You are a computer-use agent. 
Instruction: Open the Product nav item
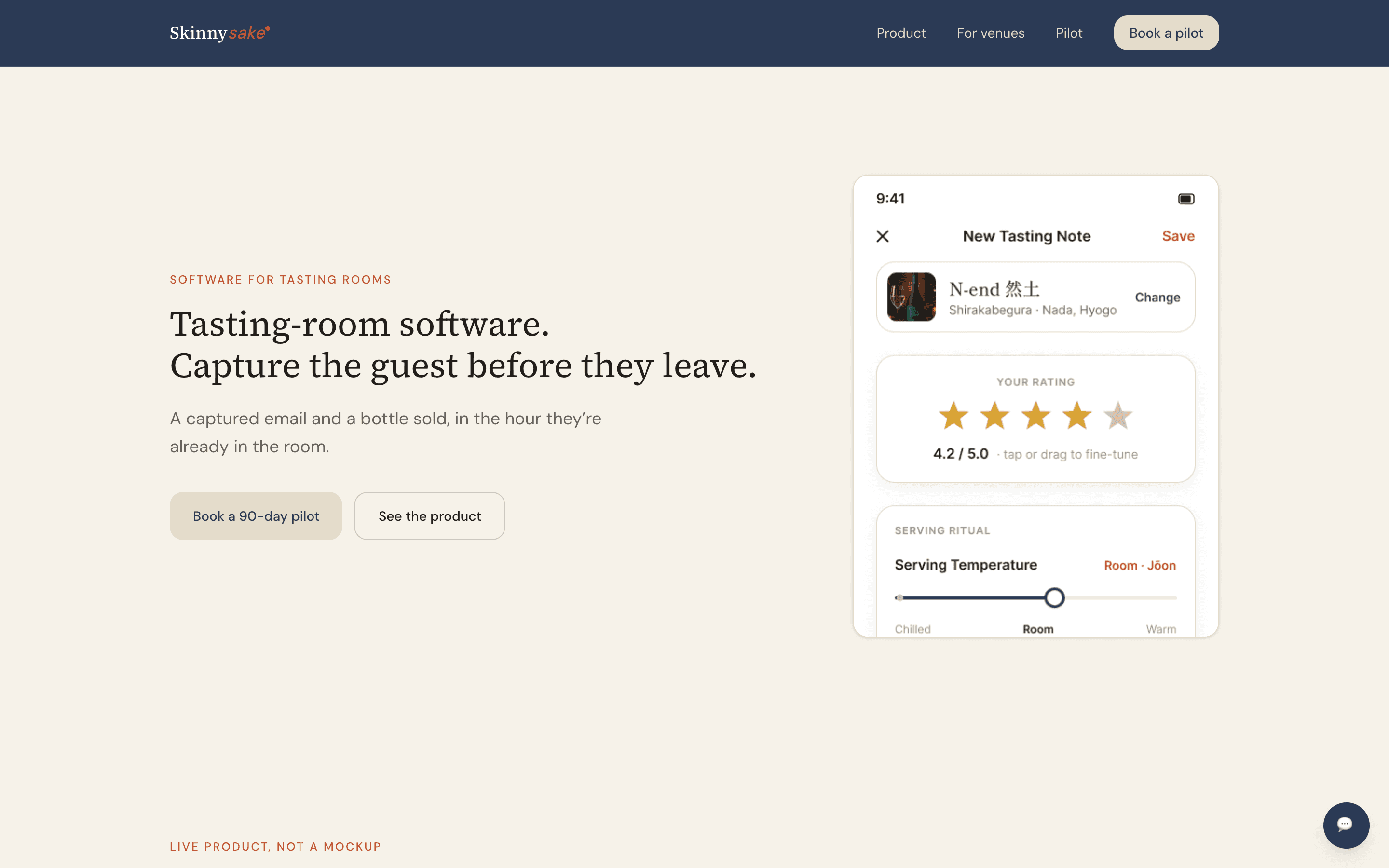pos(900,33)
